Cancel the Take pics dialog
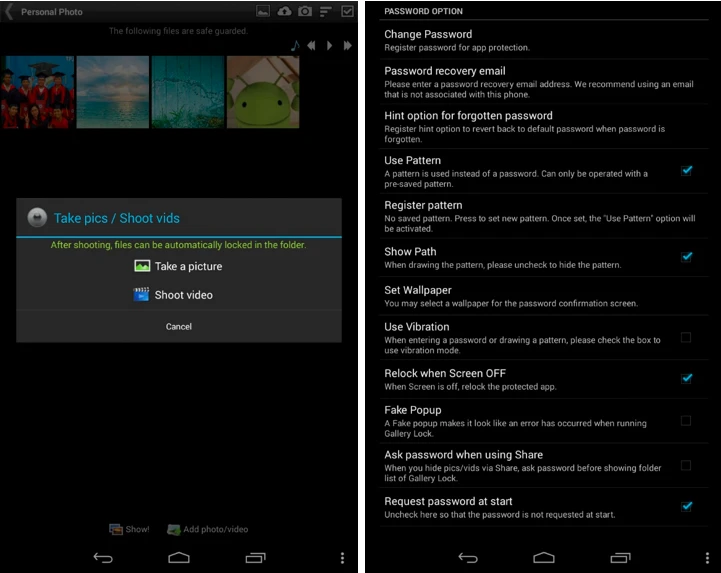This screenshot has width=721, height=573. pyautogui.click(x=178, y=327)
